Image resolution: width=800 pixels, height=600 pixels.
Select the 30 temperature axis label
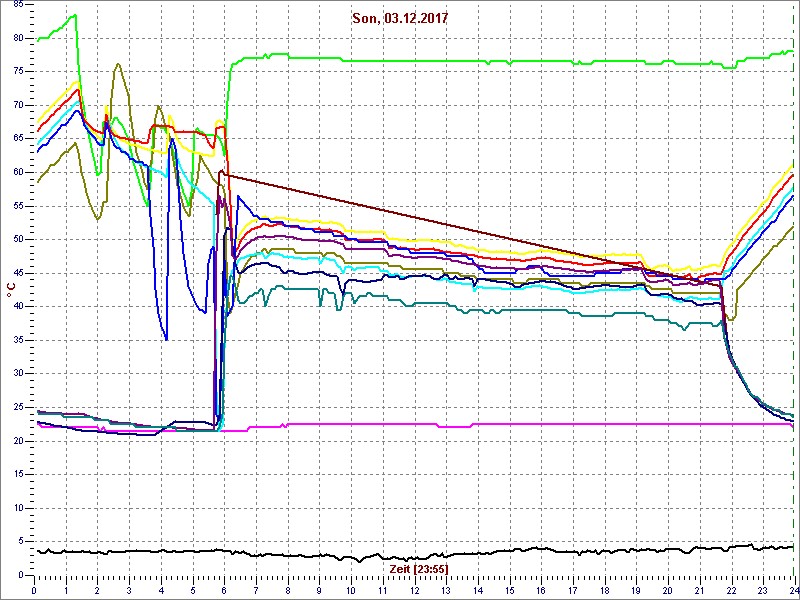[x=18, y=374]
